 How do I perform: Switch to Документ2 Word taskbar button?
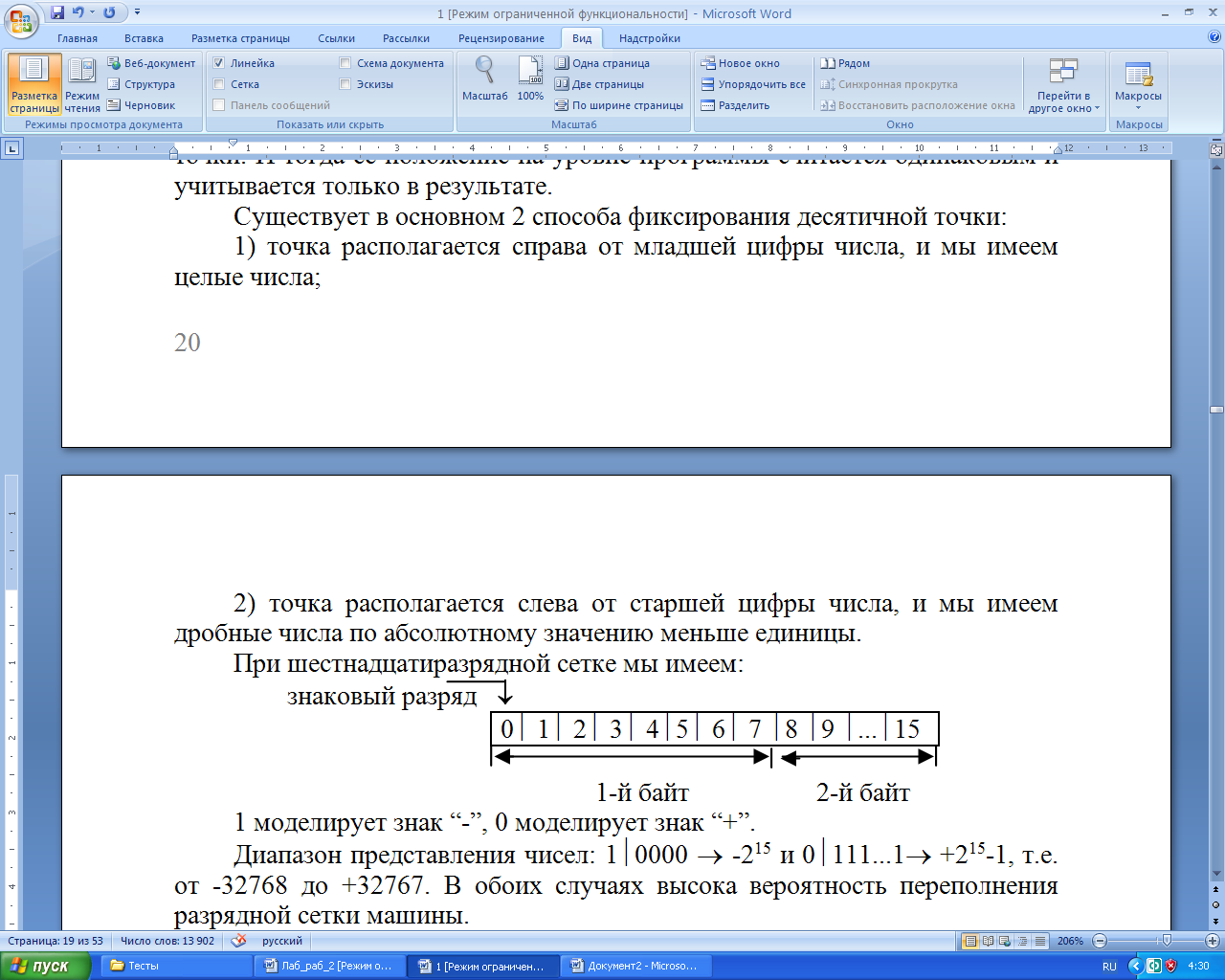635,966
